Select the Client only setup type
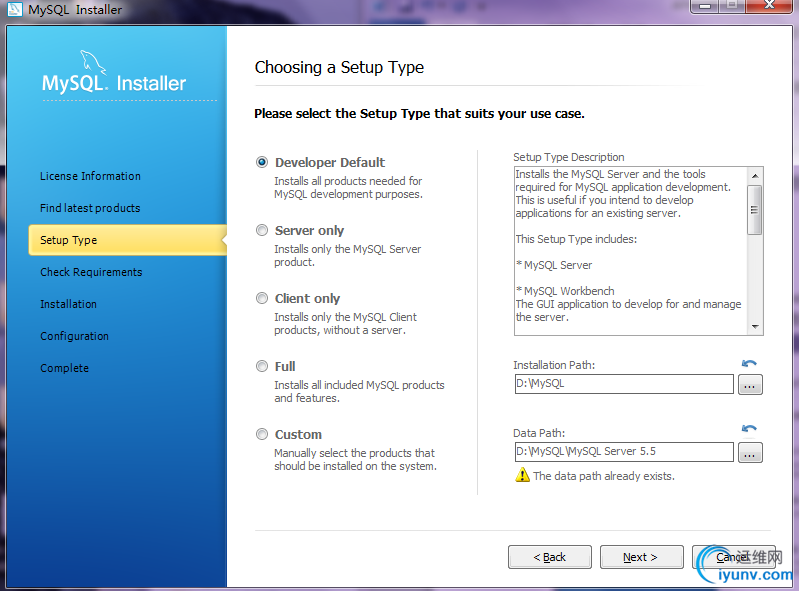The width and height of the screenshot is (799, 591). pos(262,298)
